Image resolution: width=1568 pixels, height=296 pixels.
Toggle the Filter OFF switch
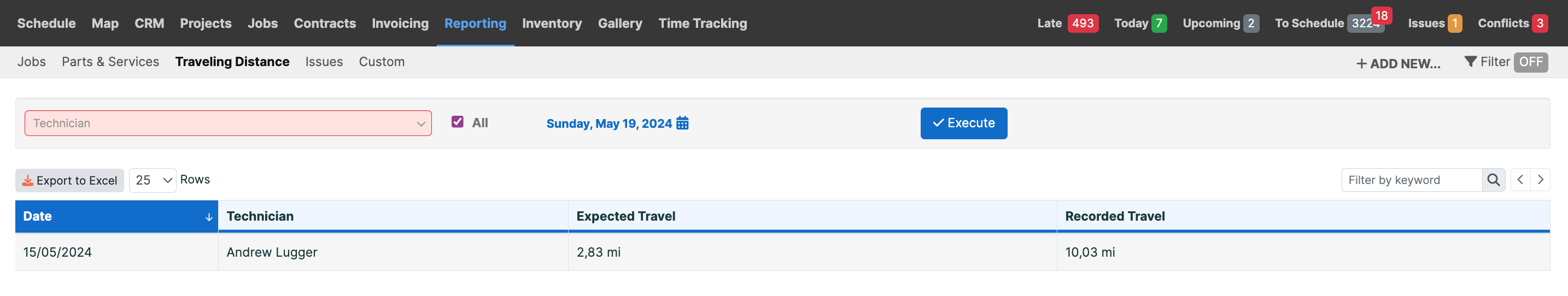1530,62
